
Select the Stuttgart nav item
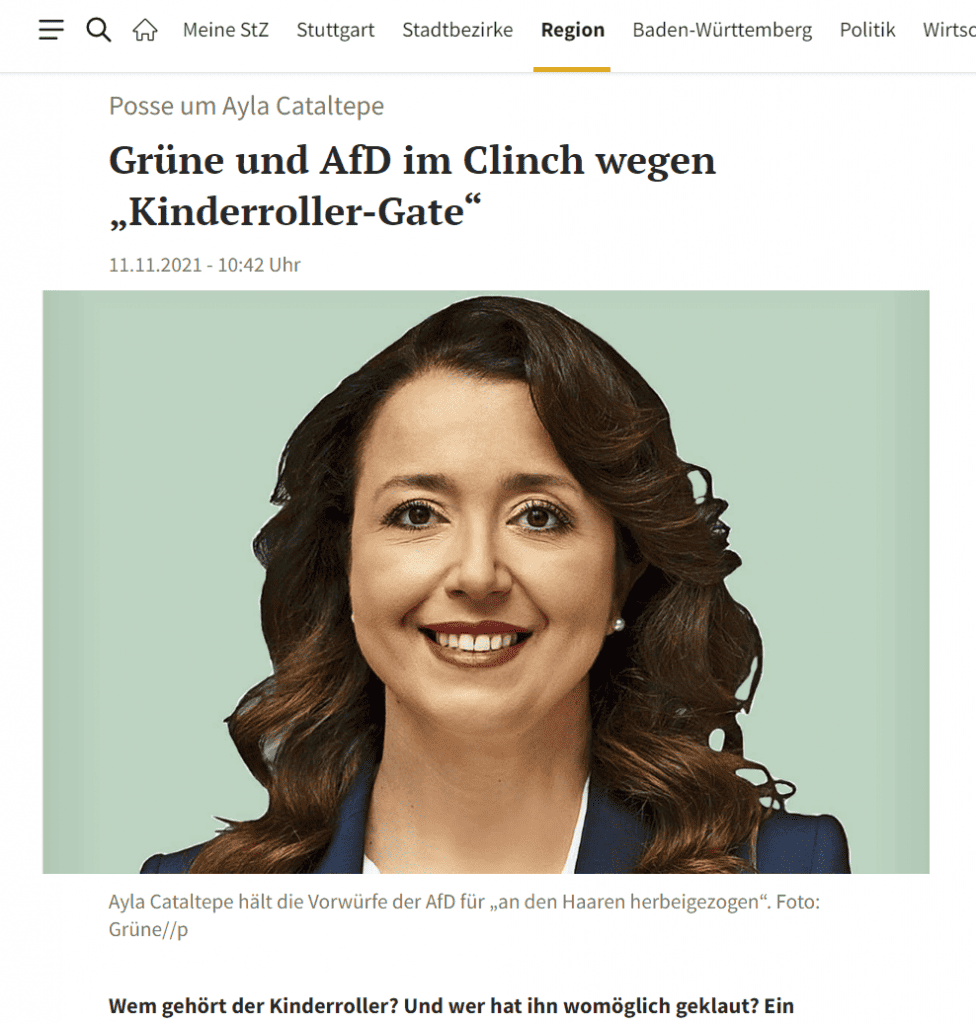pyautogui.click(x=335, y=30)
